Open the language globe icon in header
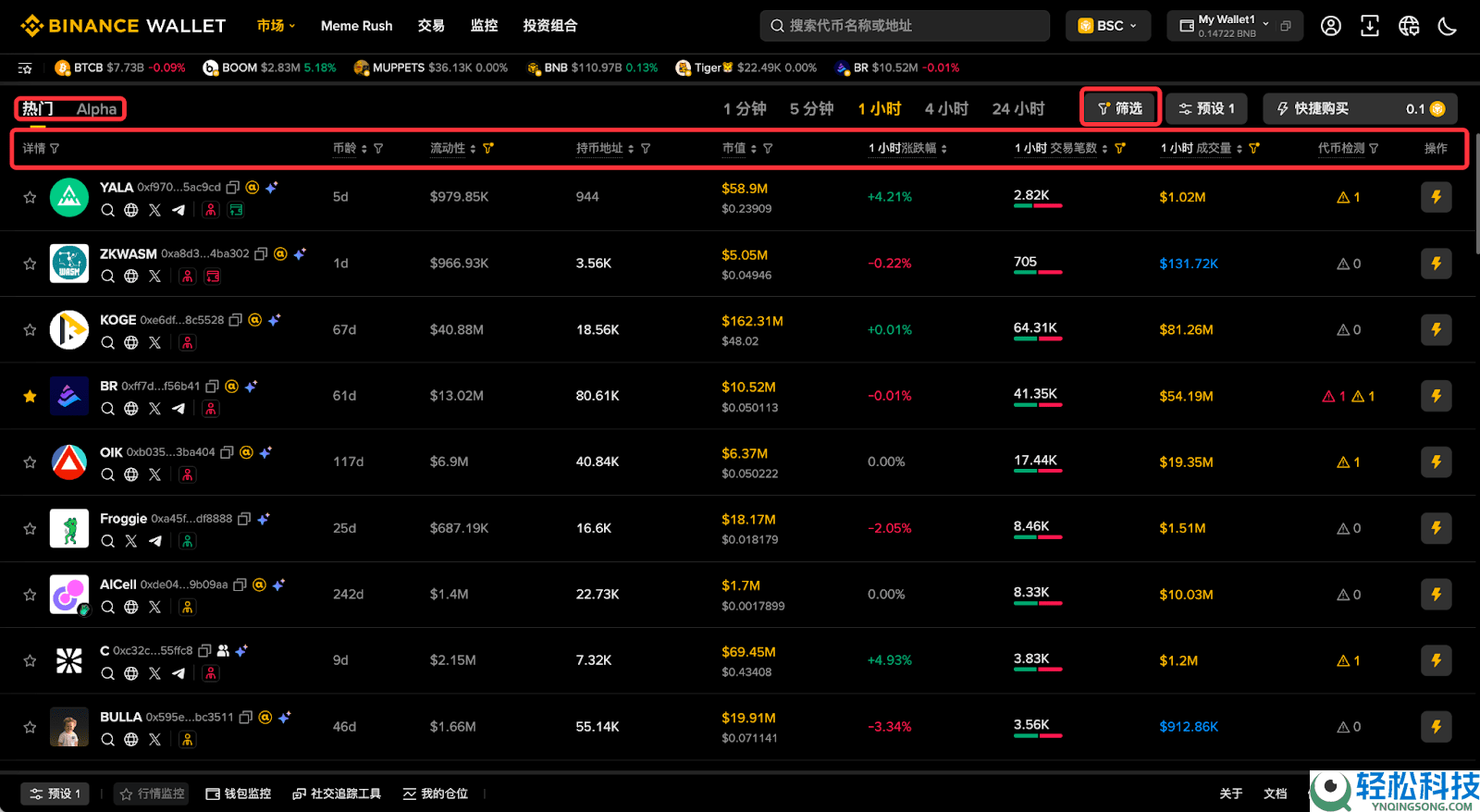1480x812 pixels. tap(1408, 26)
